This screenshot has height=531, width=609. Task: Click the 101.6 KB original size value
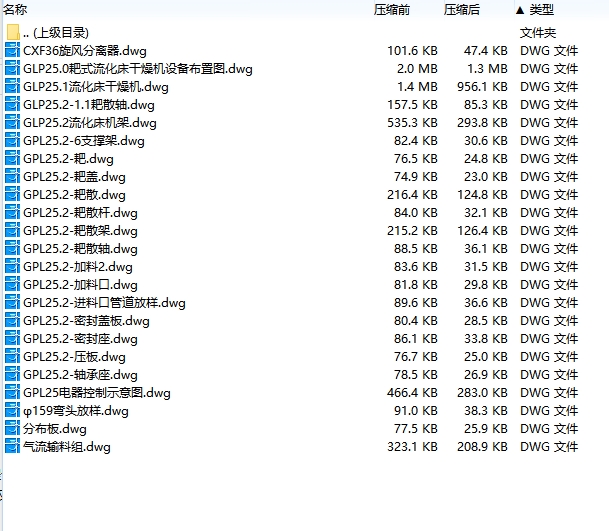pyautogui.click(x=412, y=51)
